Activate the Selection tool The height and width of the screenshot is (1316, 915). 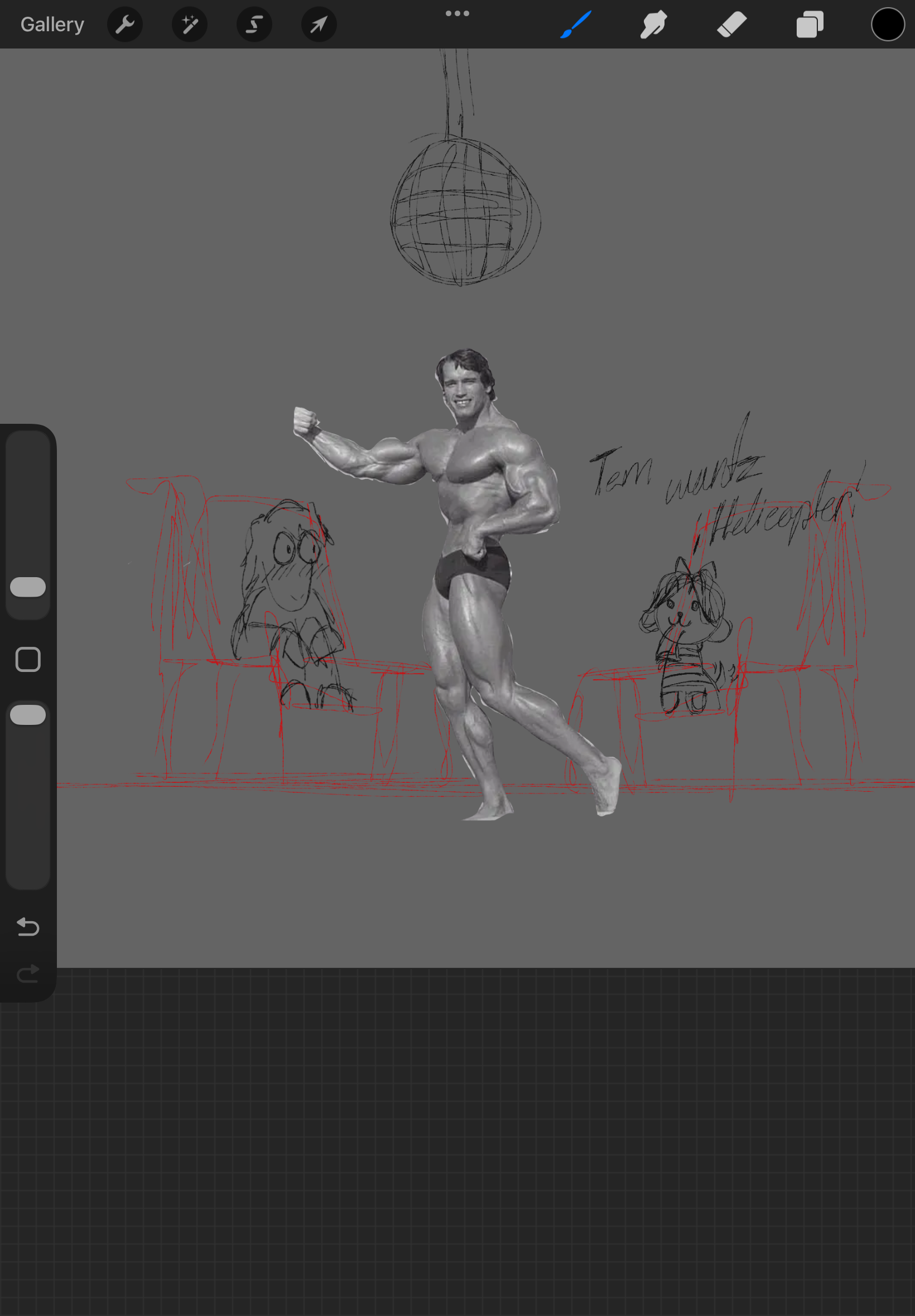(254, 25)
